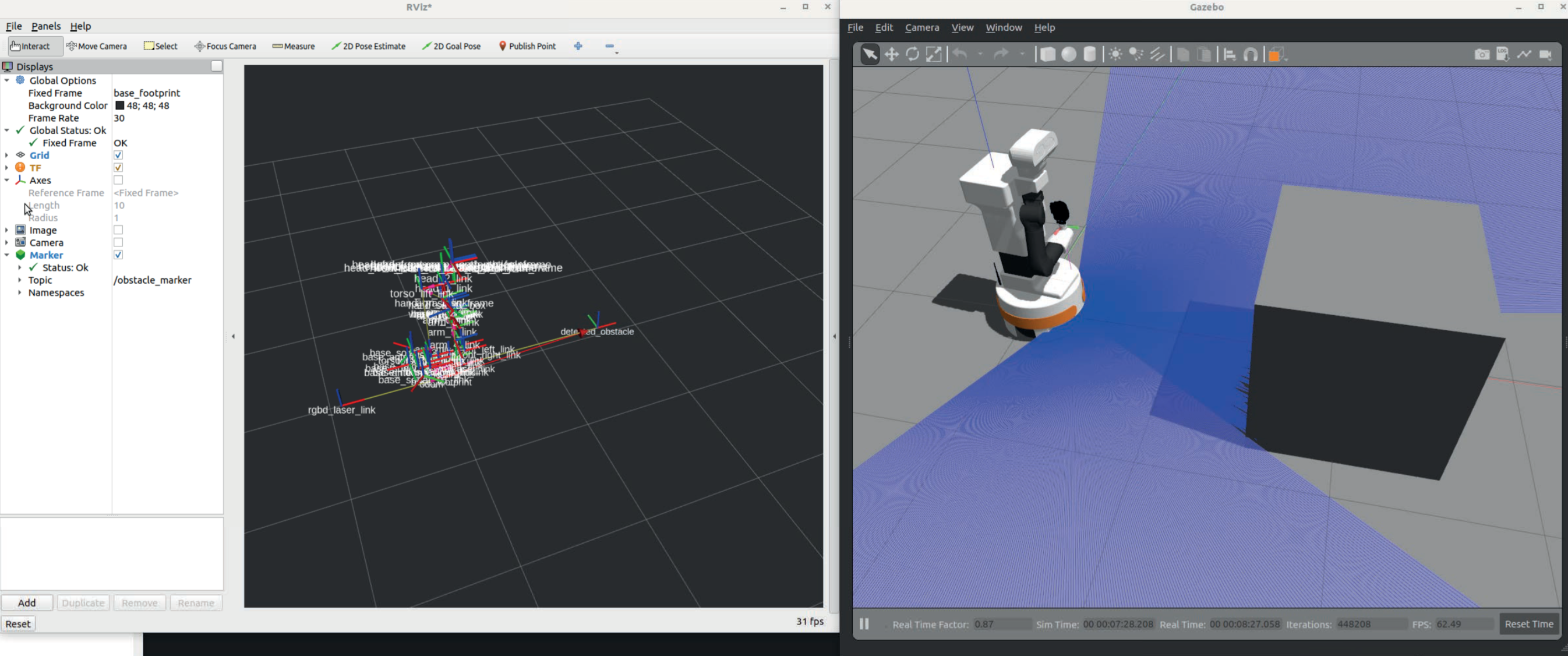Add a point light in Gazebo

pyautogui.click(x=1115, y=54)
